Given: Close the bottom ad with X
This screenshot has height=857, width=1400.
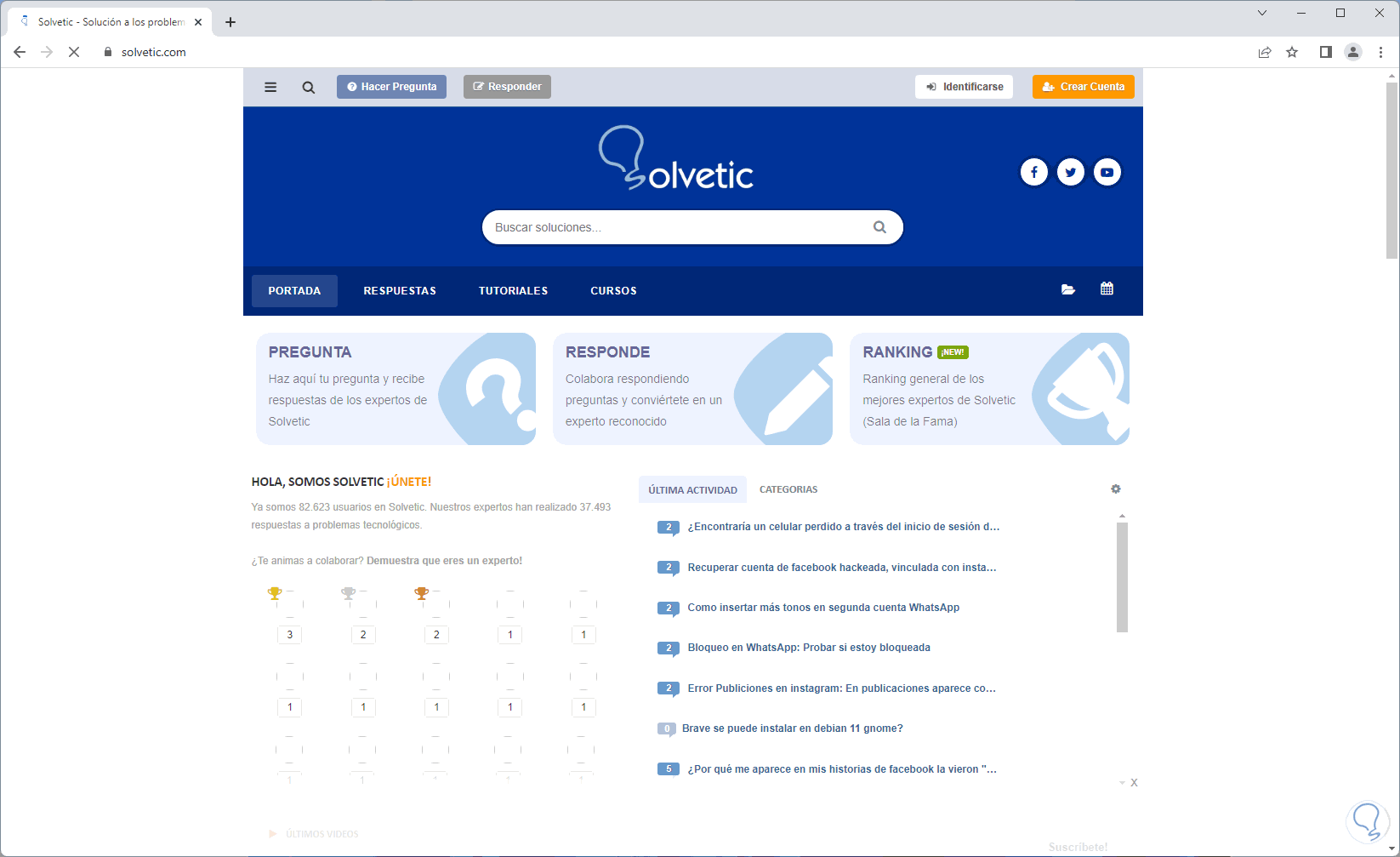Looking at the screenshot, I should pos(1134,782).
